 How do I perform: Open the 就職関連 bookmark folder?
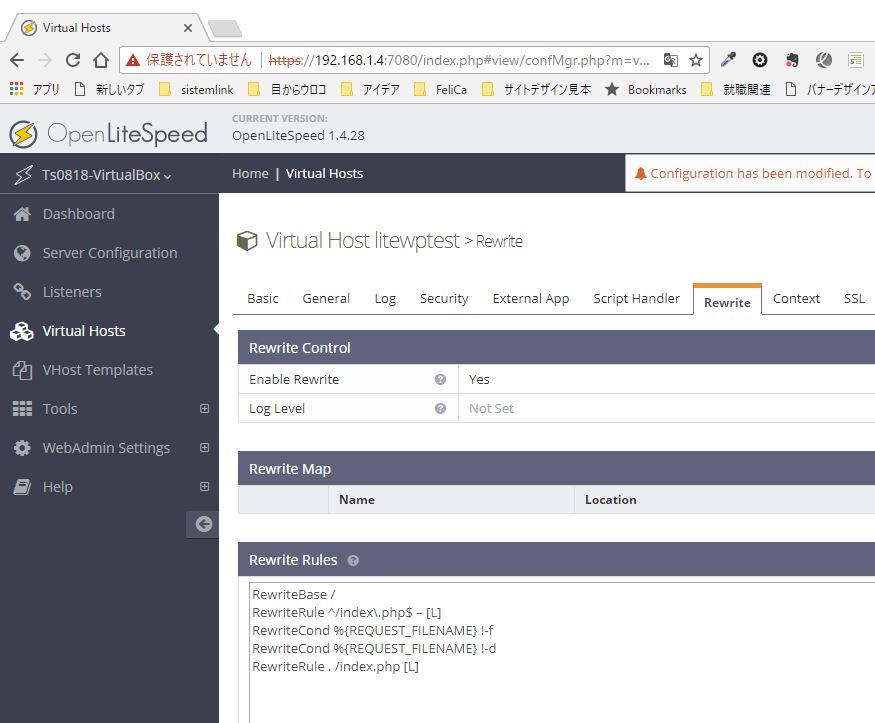[x=735, y=89]
